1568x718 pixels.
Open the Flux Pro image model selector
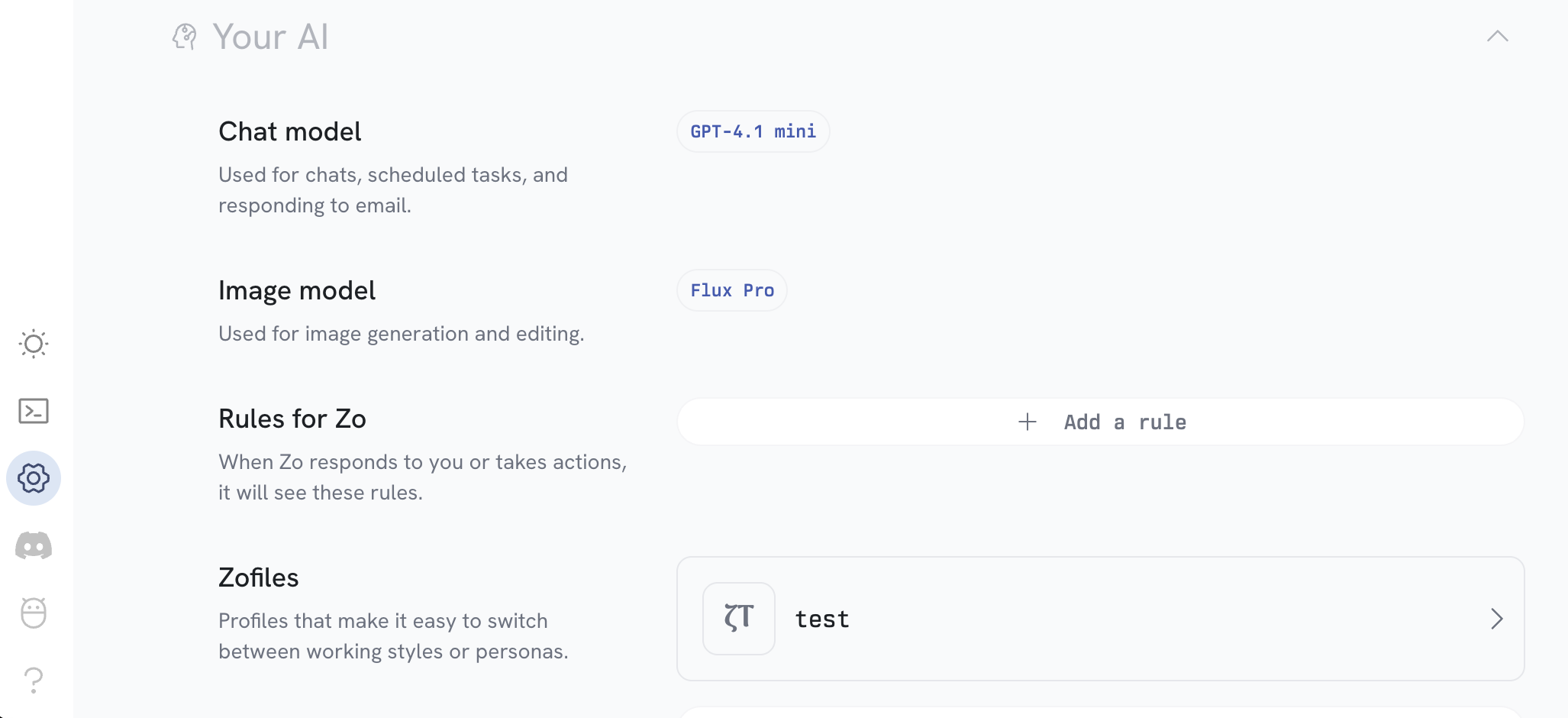click(x=732, y=290)
